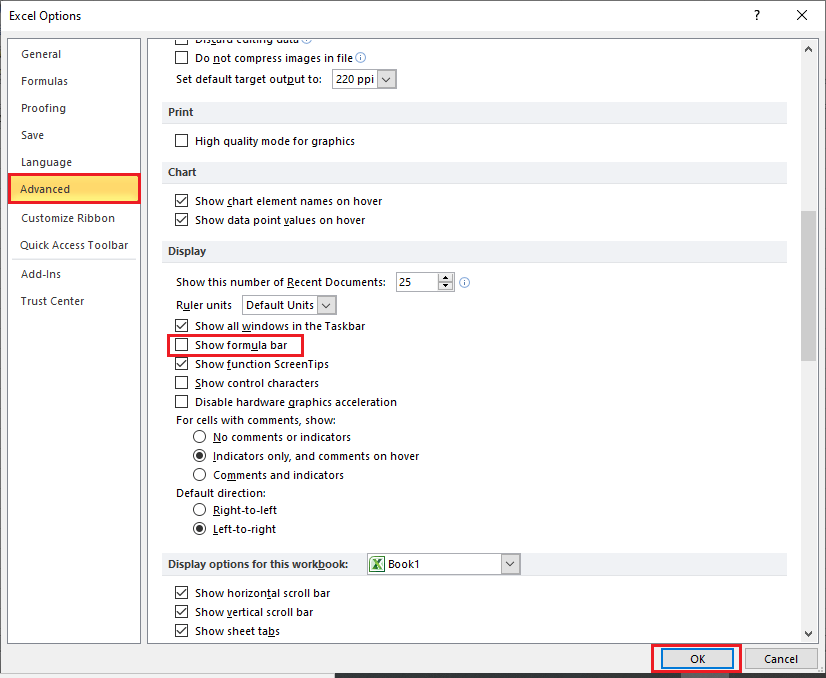Image resolution: width=826 pixels, height=678 pixels.
Task: Check Disable hardware graphics acceleration
Action: [181, 401]
